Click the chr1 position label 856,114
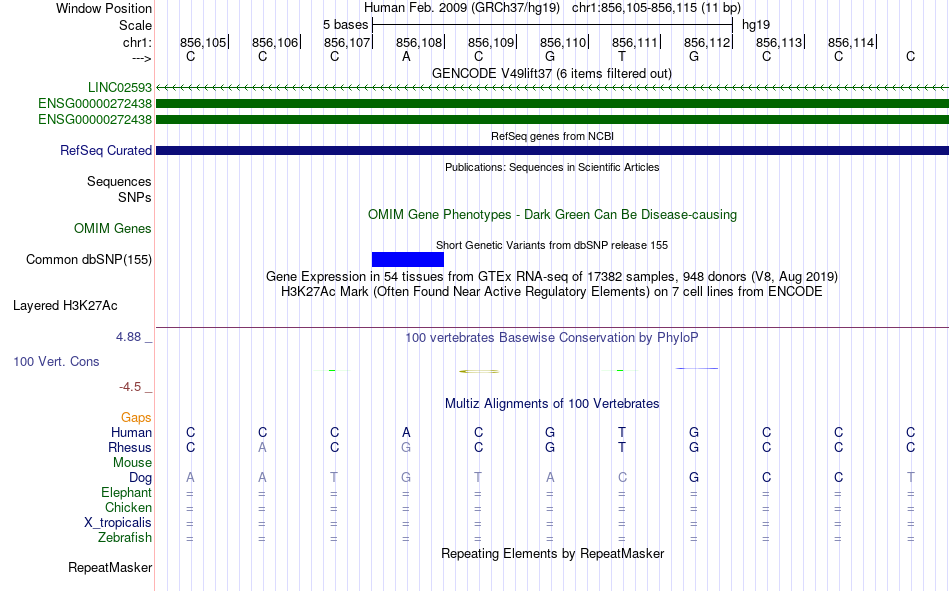Screen dimensions: 950x591 (851, 42)
